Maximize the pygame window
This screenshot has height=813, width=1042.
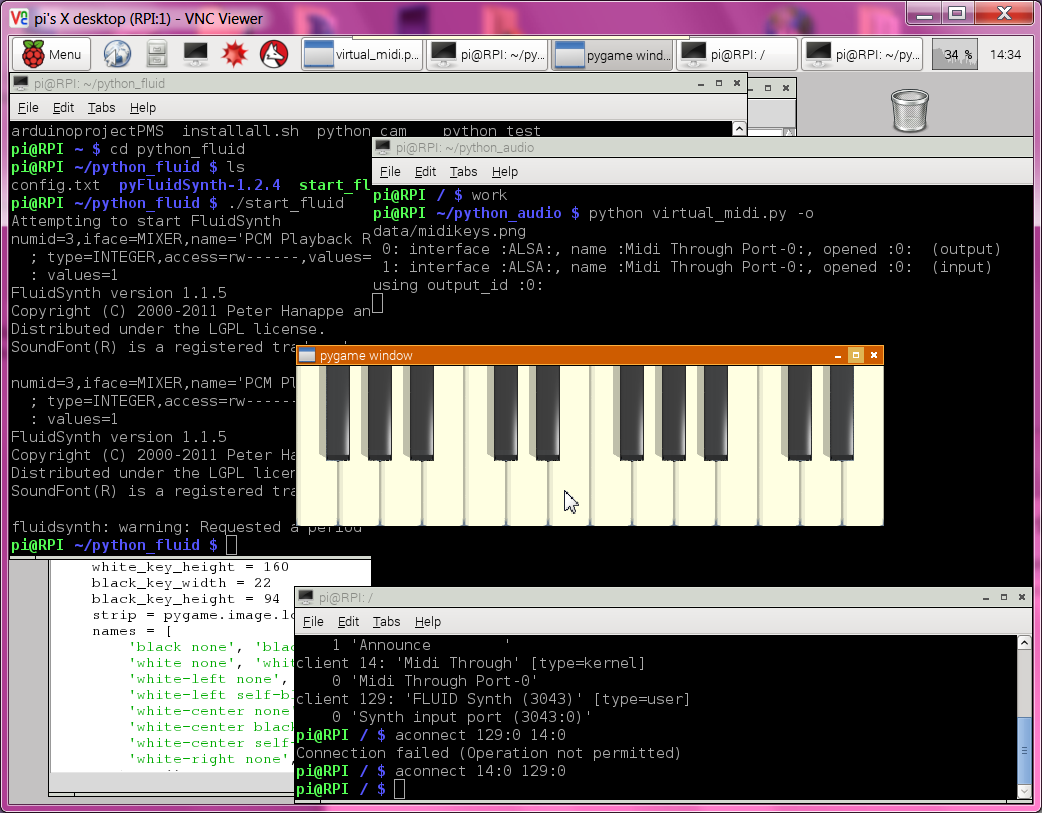(855, 355)
